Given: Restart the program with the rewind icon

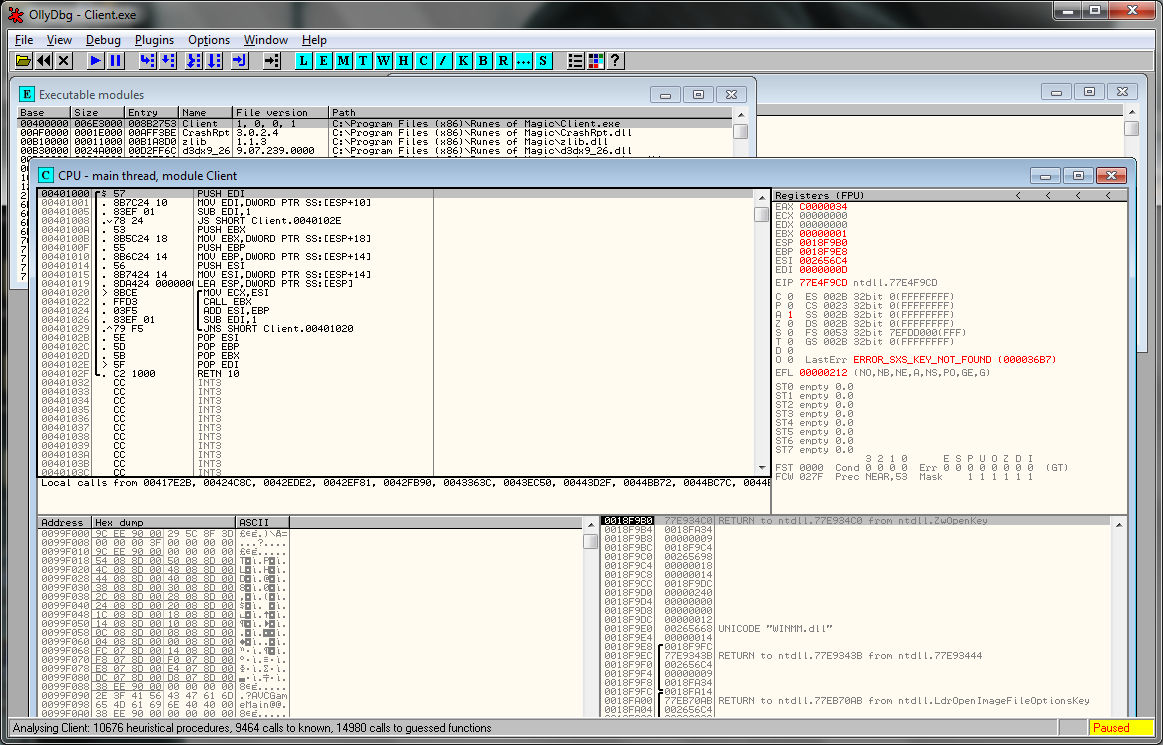Looking at the screenshot, I should coord(44,61).
